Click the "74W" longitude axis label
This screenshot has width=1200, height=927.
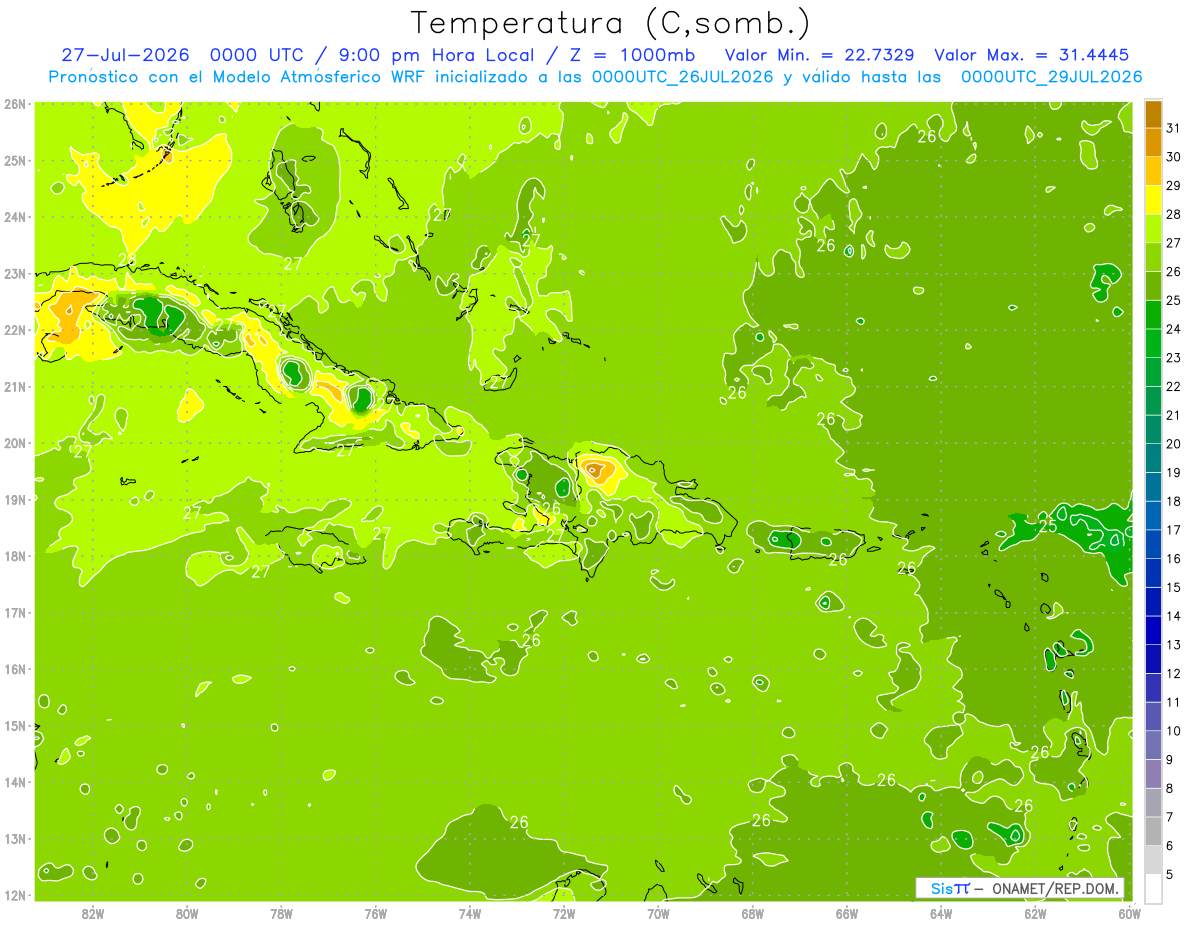[469, 914]
